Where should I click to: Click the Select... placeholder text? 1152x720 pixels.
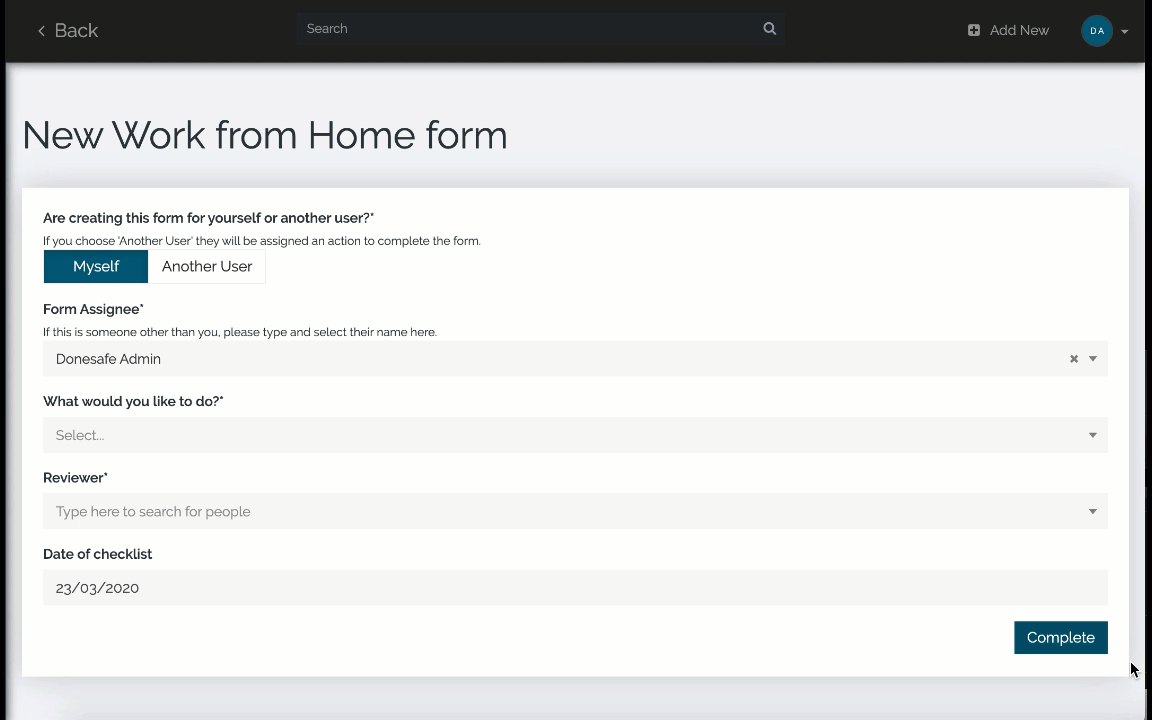(80, 435)
